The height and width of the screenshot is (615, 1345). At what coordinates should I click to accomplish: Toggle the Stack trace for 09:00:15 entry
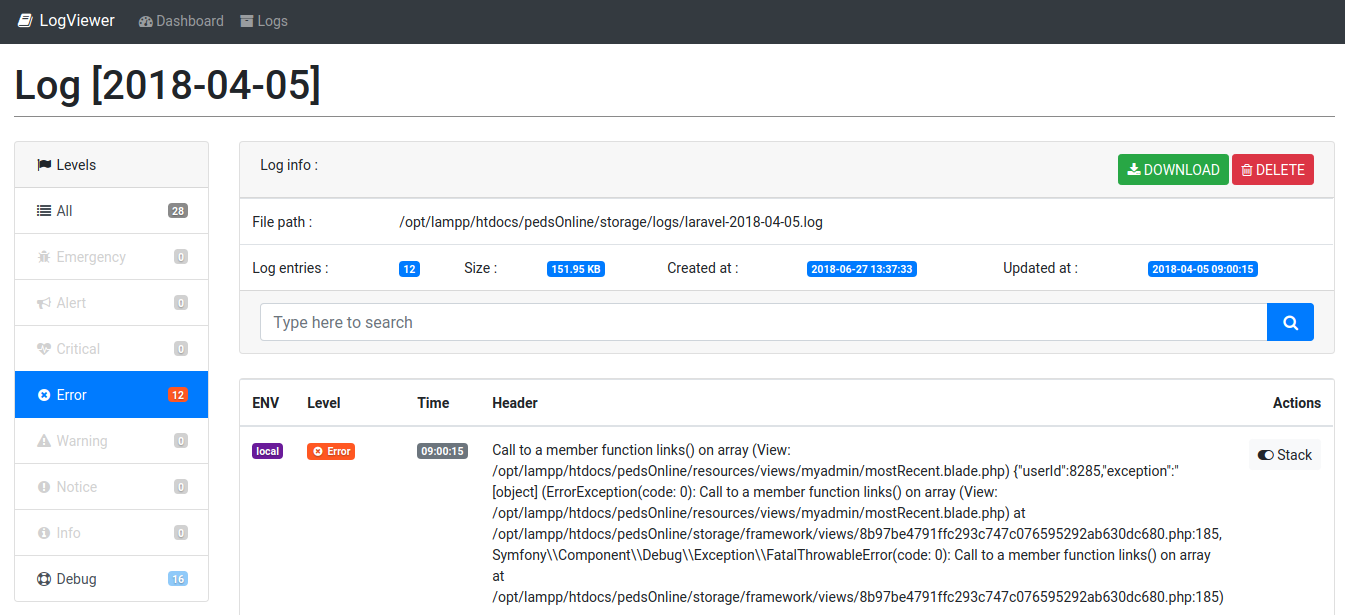click(x=1285, y=455)
